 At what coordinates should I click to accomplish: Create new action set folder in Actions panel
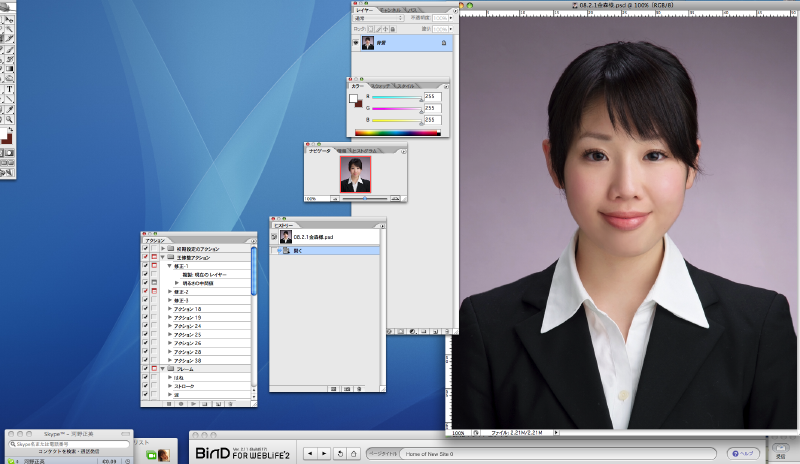click(205, 403)
